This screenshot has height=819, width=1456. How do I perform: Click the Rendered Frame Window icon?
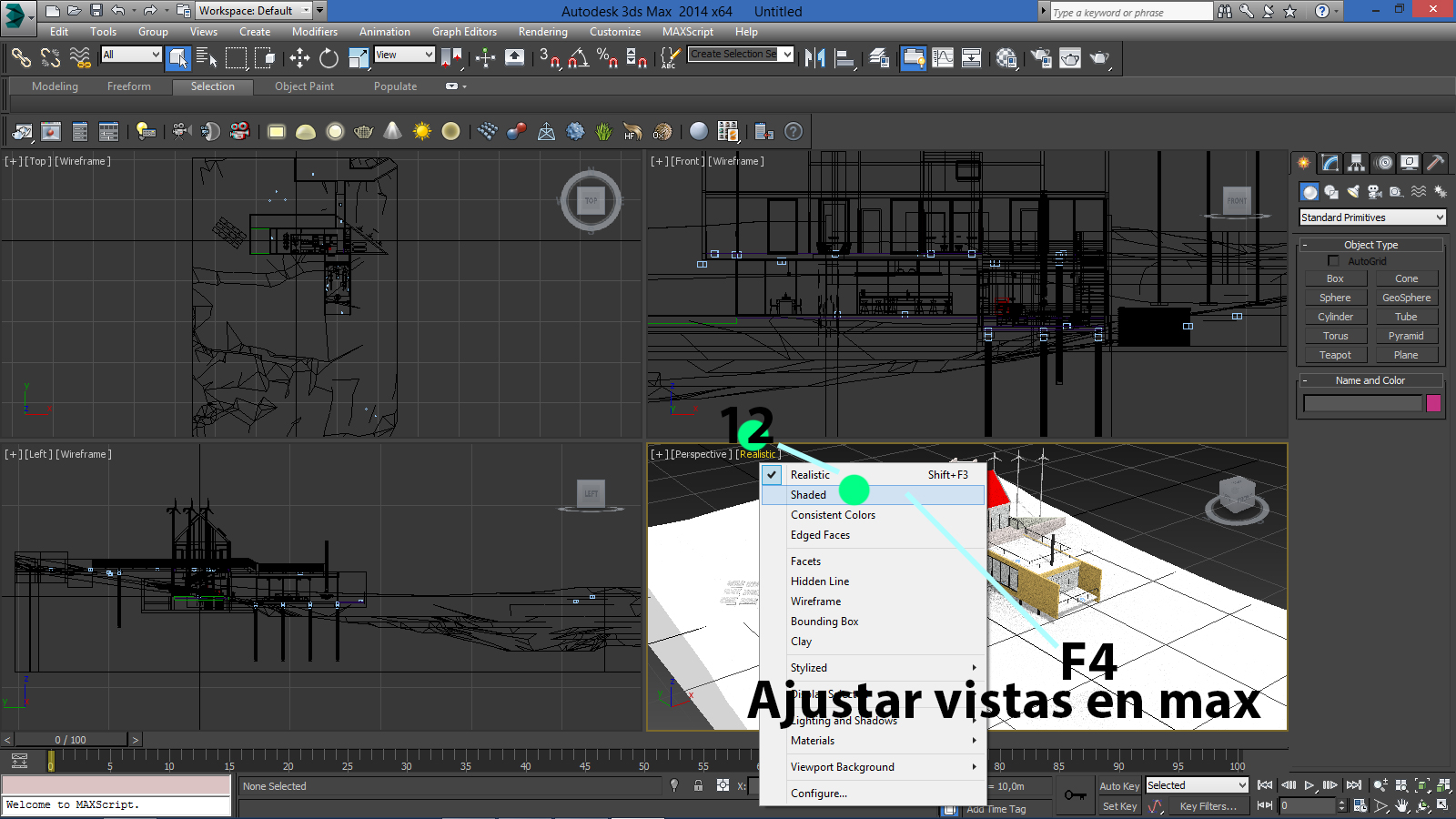1070,58
